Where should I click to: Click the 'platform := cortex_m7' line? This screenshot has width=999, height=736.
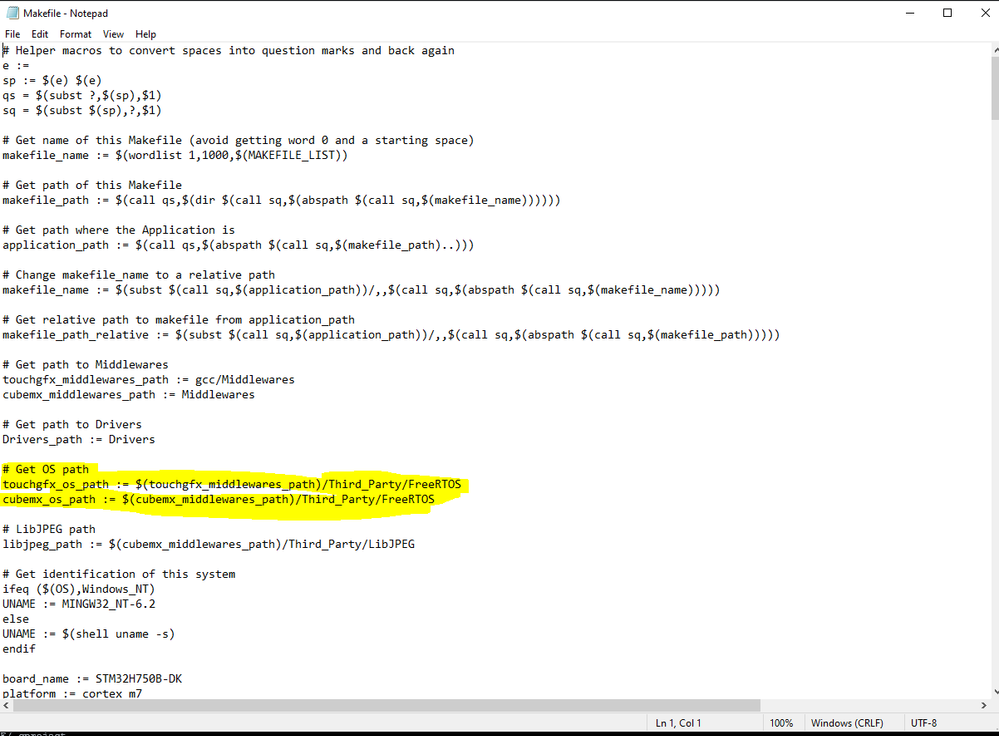click(x=72, y=693)
